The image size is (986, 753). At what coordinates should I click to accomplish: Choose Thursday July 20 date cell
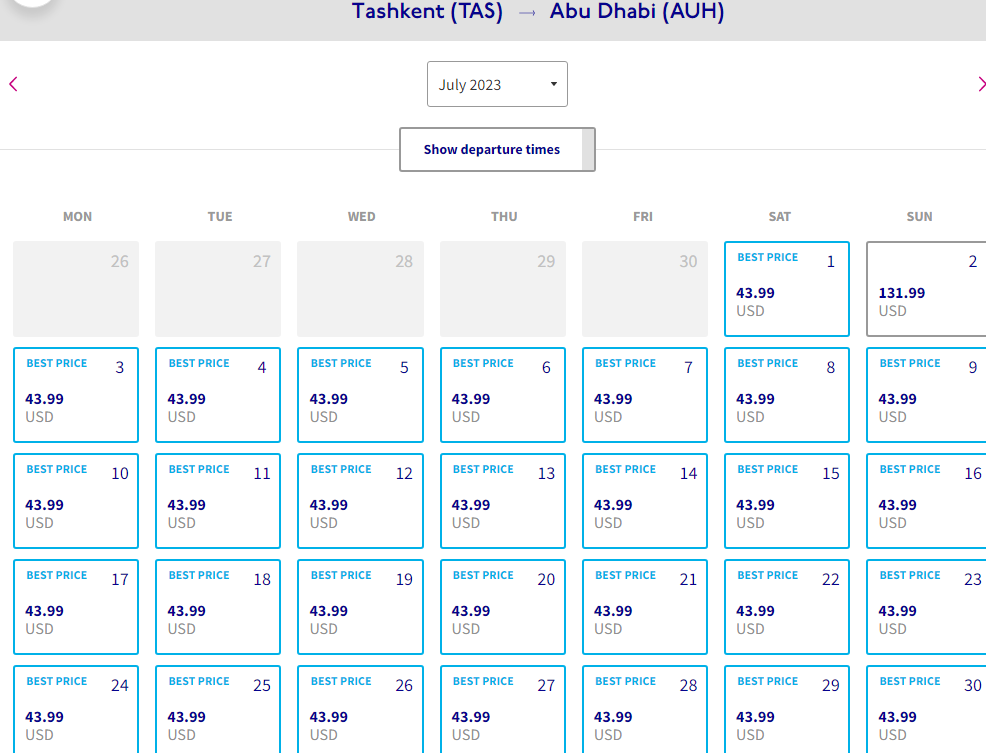point(503,607)
